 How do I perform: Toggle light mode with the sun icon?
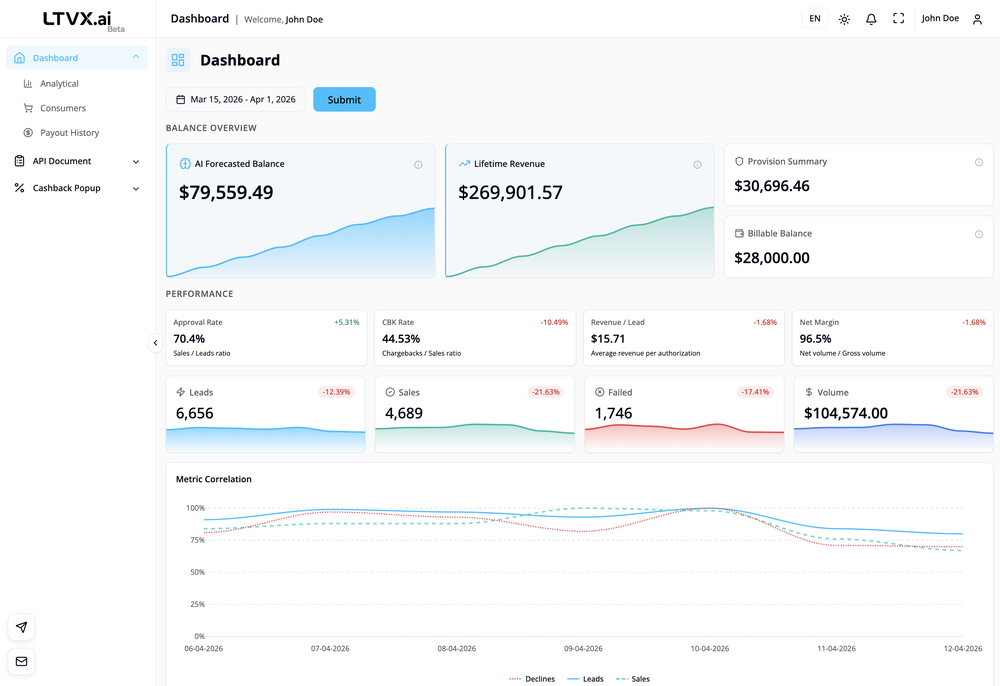coord(843,18)
